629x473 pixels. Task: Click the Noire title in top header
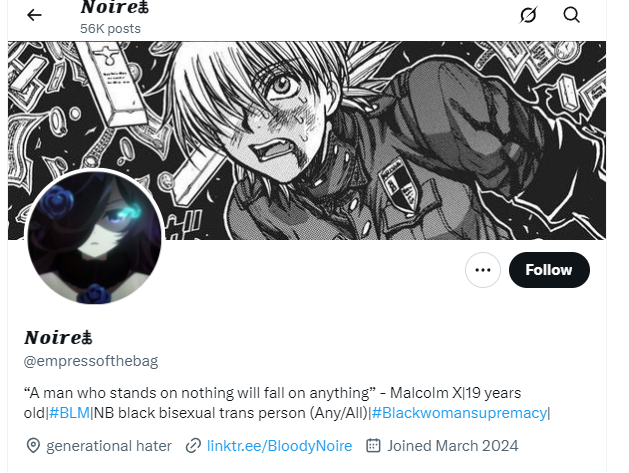click(x=115, y=7)
